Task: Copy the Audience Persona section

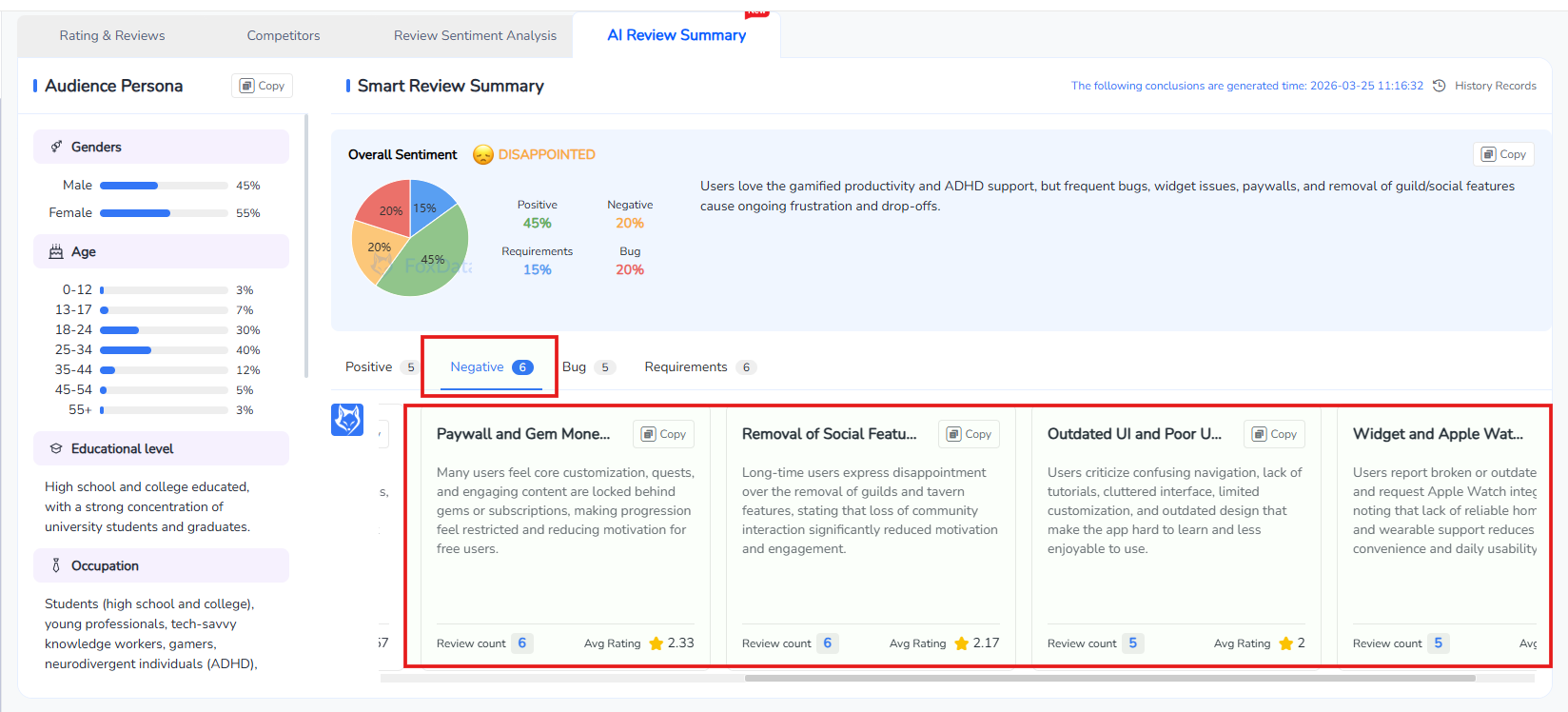Action: click(262, 86)
